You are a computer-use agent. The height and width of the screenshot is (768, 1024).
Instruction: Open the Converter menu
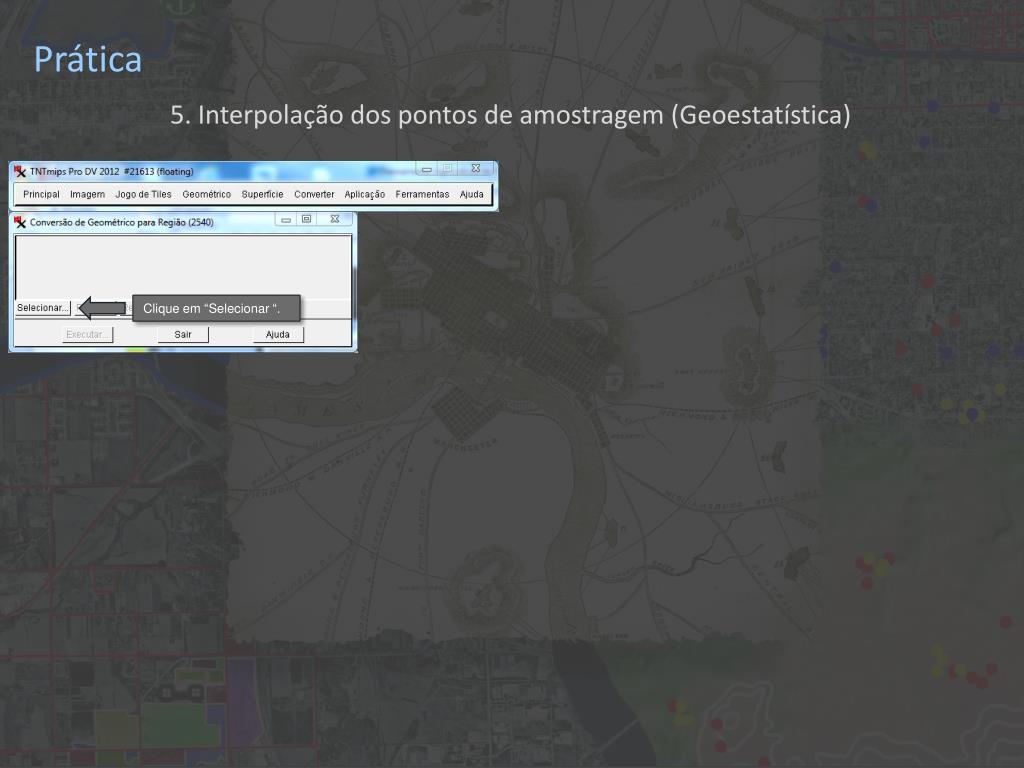pos(314,194)
